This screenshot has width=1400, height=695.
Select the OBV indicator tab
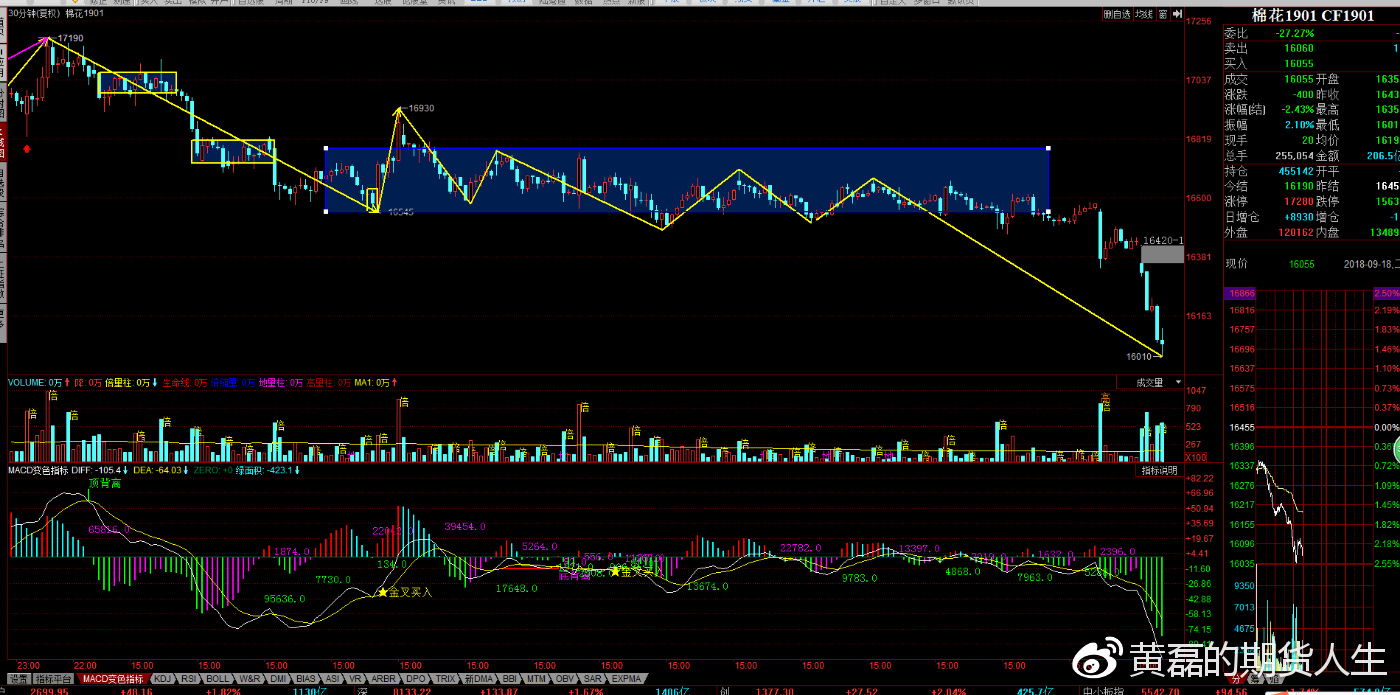pos(566,679)
